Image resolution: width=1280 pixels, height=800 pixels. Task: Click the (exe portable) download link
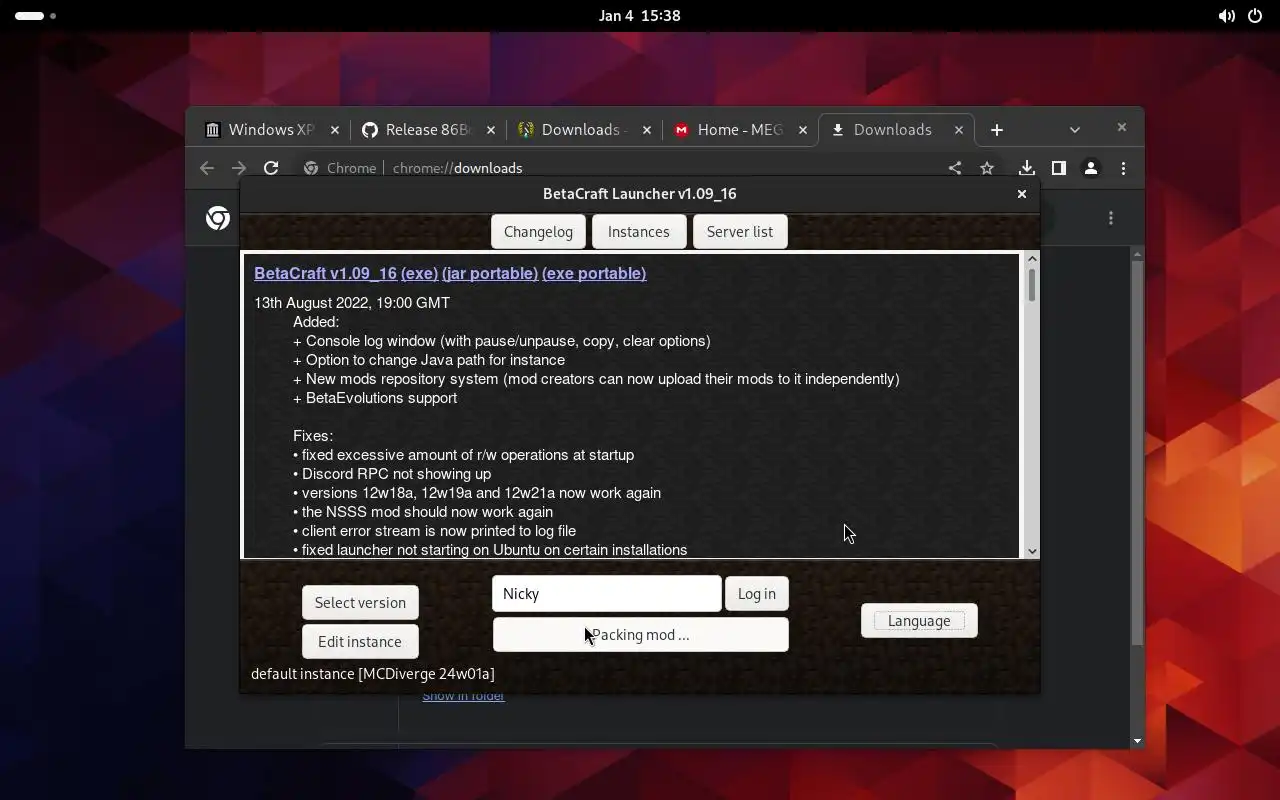[x=594, y=273]
